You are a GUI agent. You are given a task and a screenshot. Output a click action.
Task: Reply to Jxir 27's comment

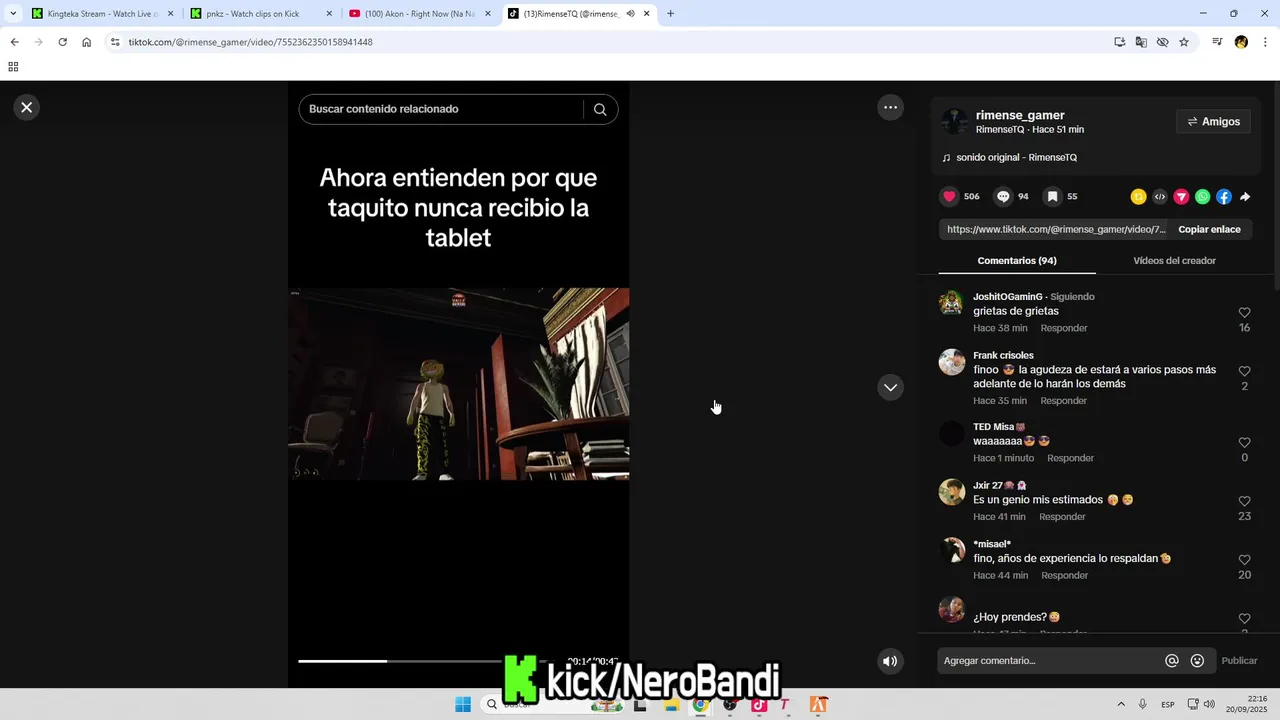[x=1062, y=517]
